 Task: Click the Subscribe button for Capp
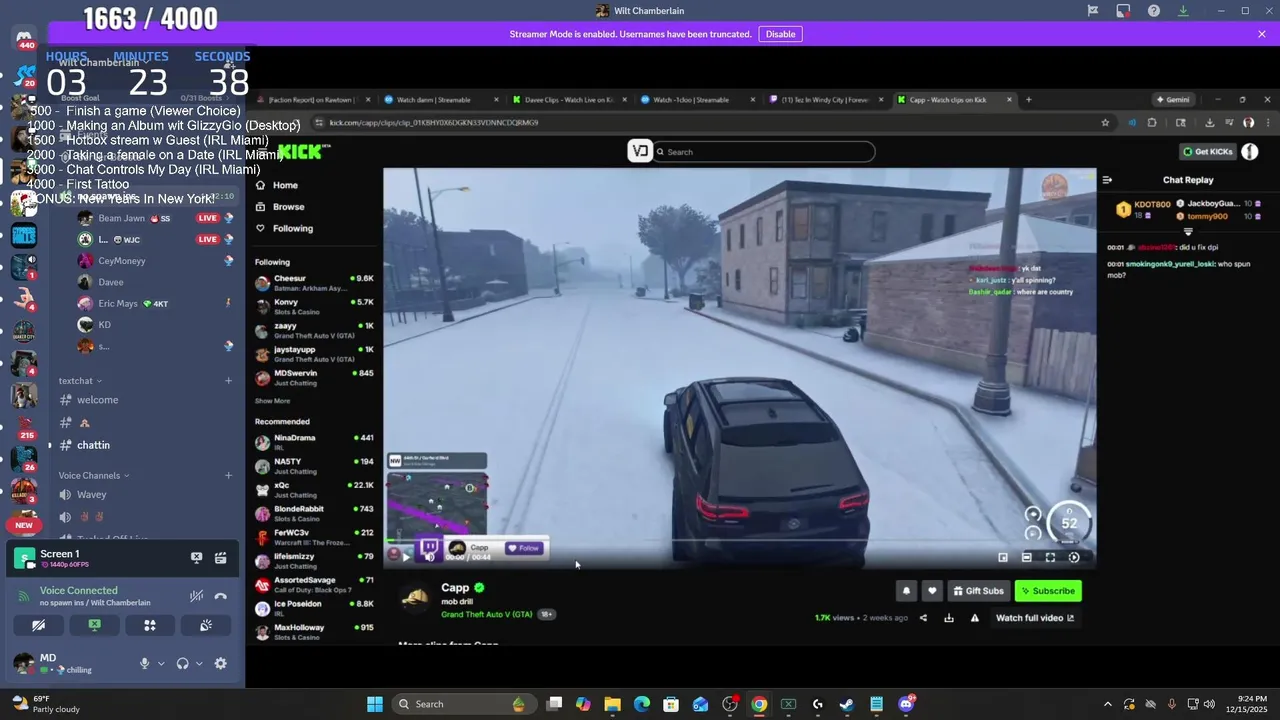(1047, 591)
